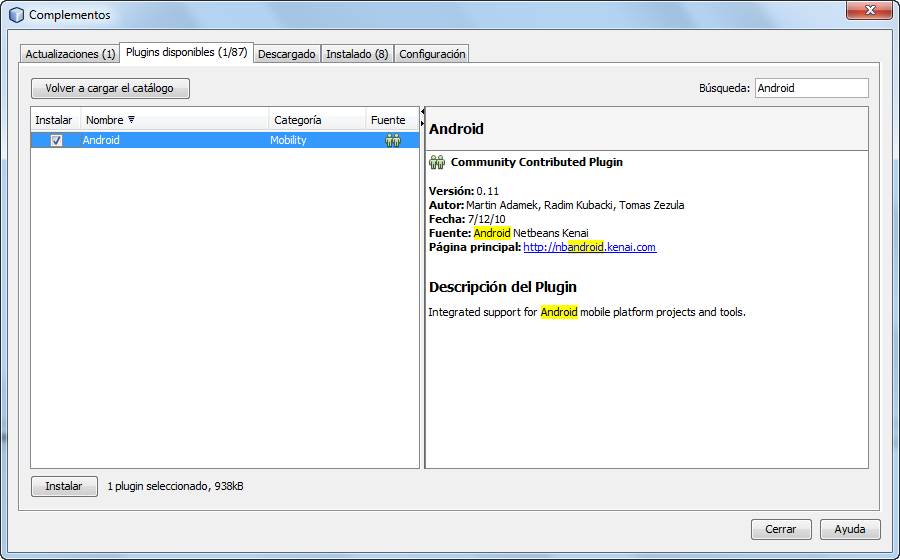Click the author names Martin Adamek line
900x560 pixels.
[556, 205]
